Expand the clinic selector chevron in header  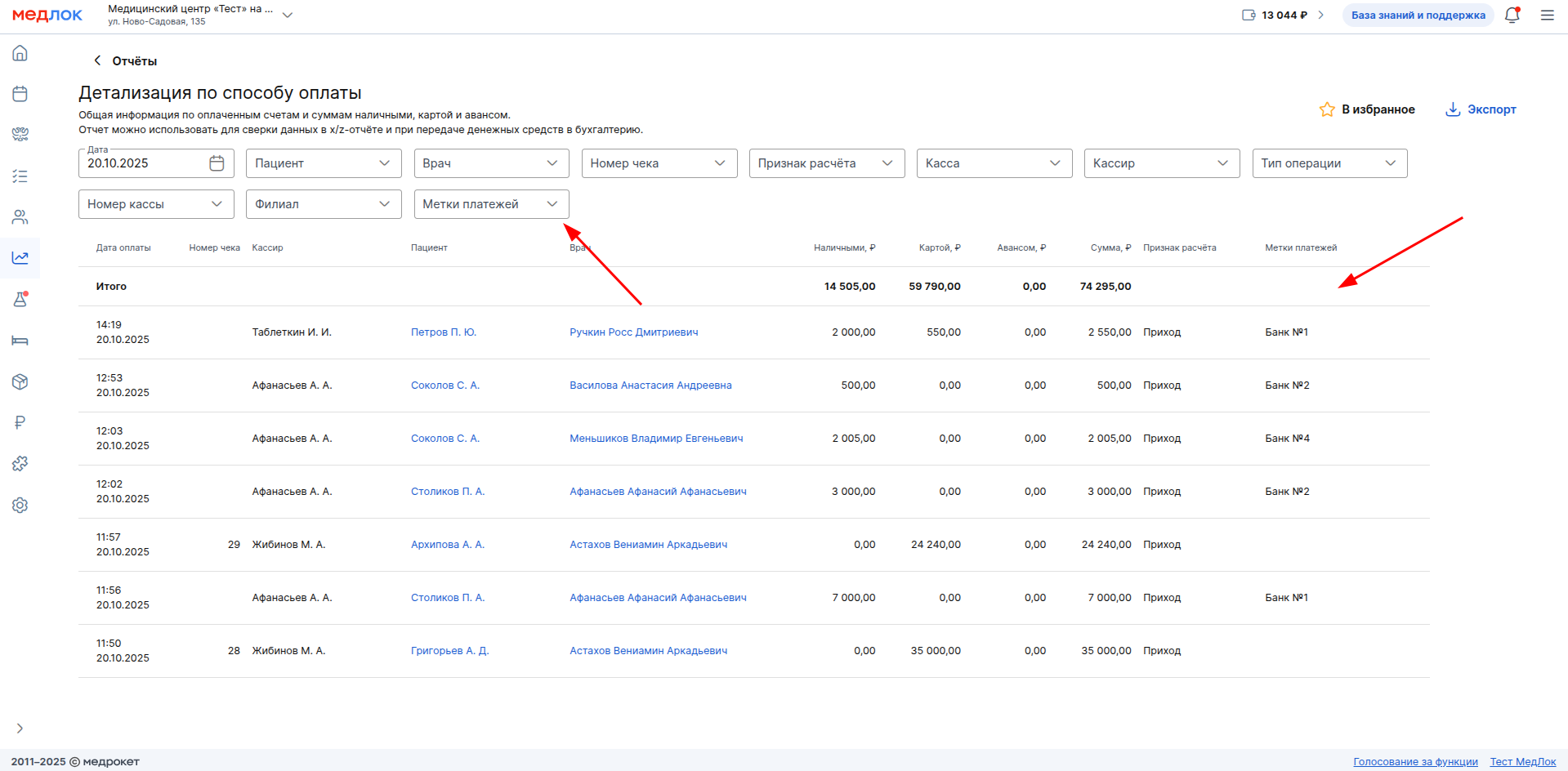pyautogui.click(x=288, y=16)
